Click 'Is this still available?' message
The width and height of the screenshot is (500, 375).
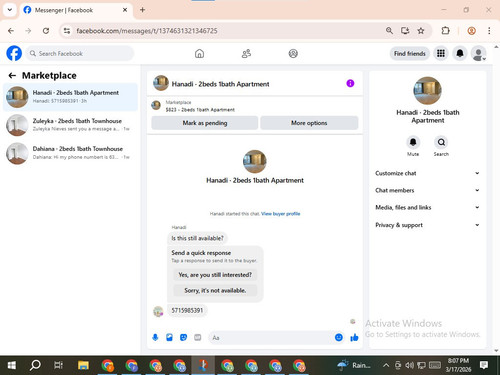197,238
